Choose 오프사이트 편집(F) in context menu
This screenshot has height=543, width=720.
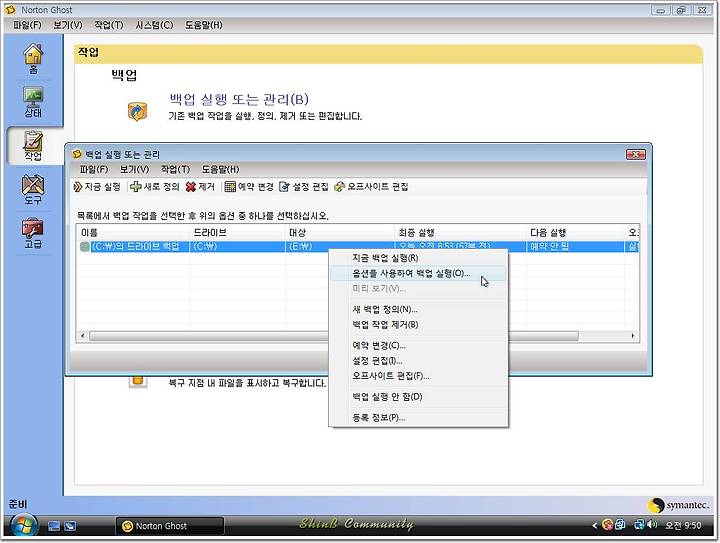click(x=418, y=376)
